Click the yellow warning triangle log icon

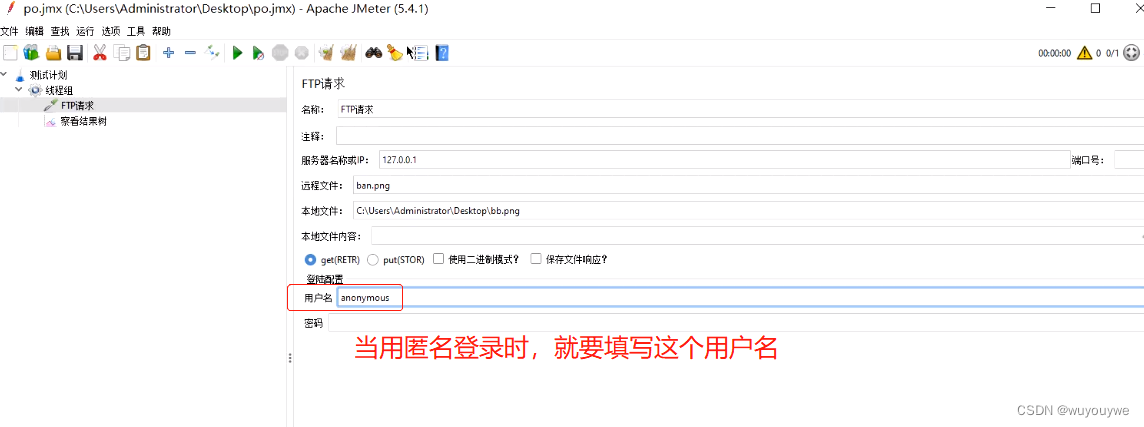tap(1084, 53)
